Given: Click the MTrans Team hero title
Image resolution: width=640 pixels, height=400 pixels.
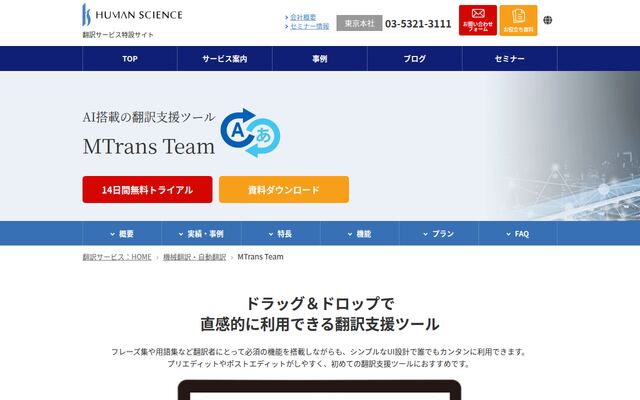Looking at the screenshot, I should pos(149,146).
